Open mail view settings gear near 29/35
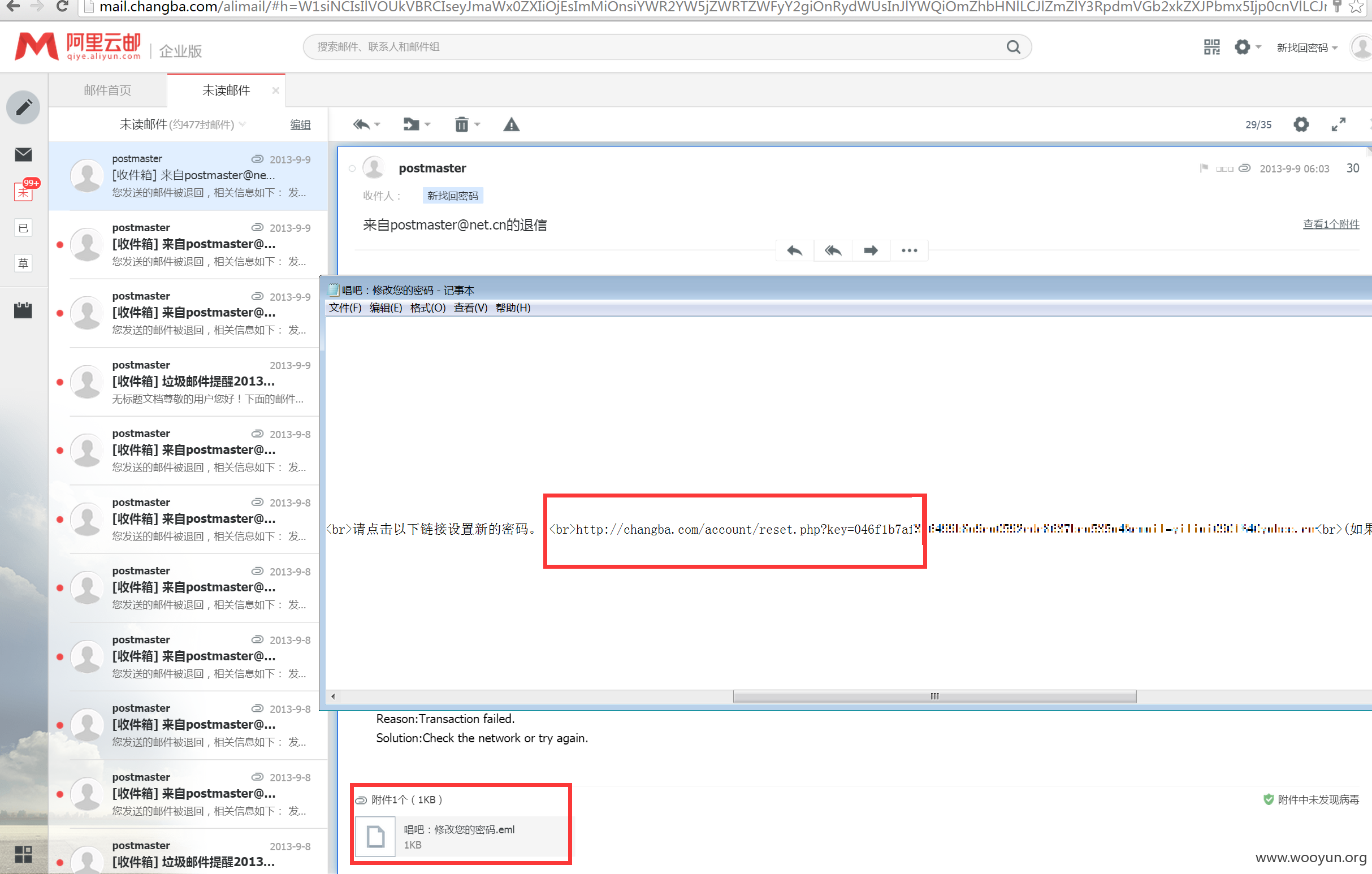The height and width of the screenshot is (874, 1372). click(x=1301, y=124)
